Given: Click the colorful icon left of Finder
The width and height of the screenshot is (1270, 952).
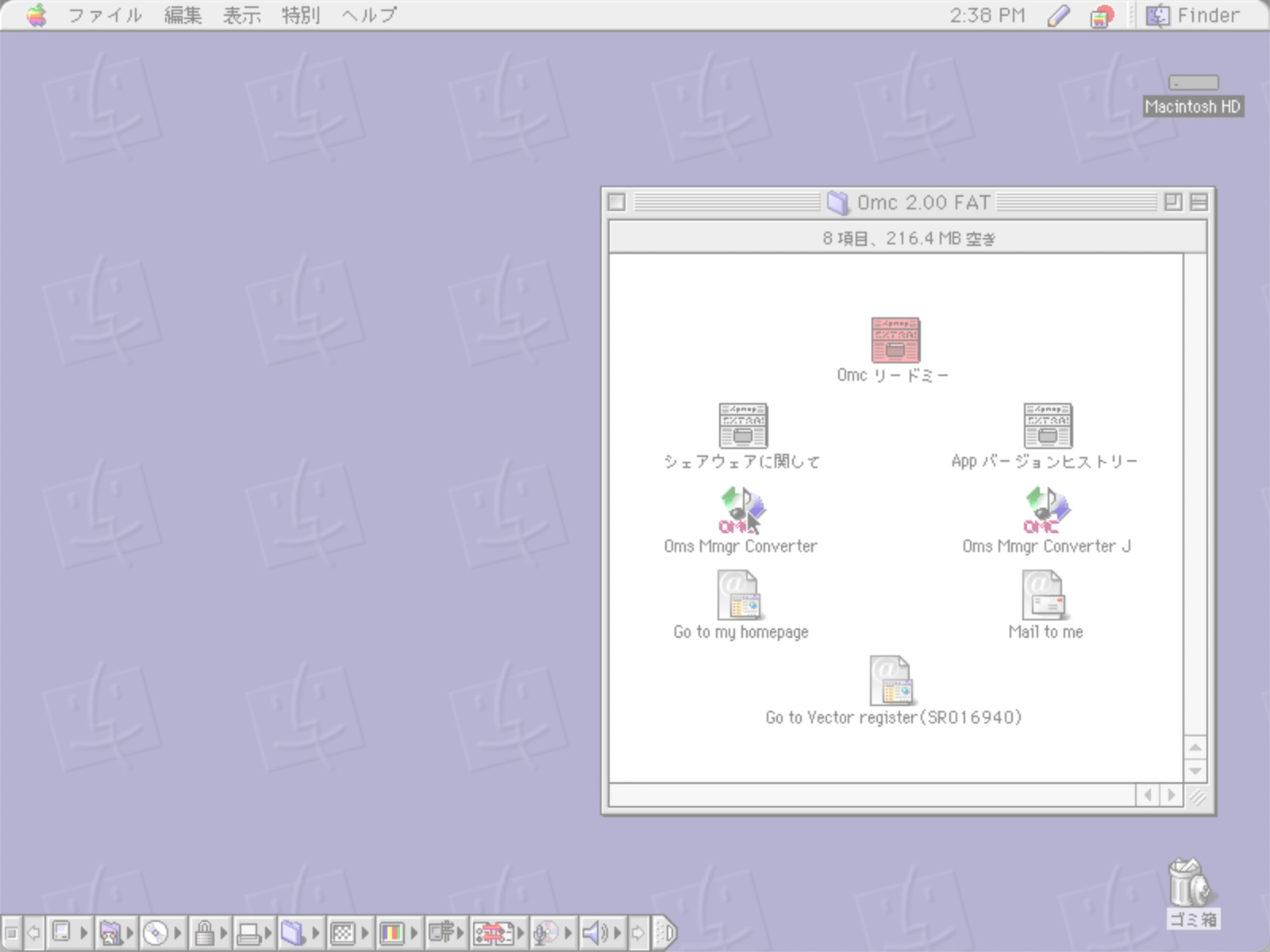Looking at the screenshot, I should coord(1102,16).
